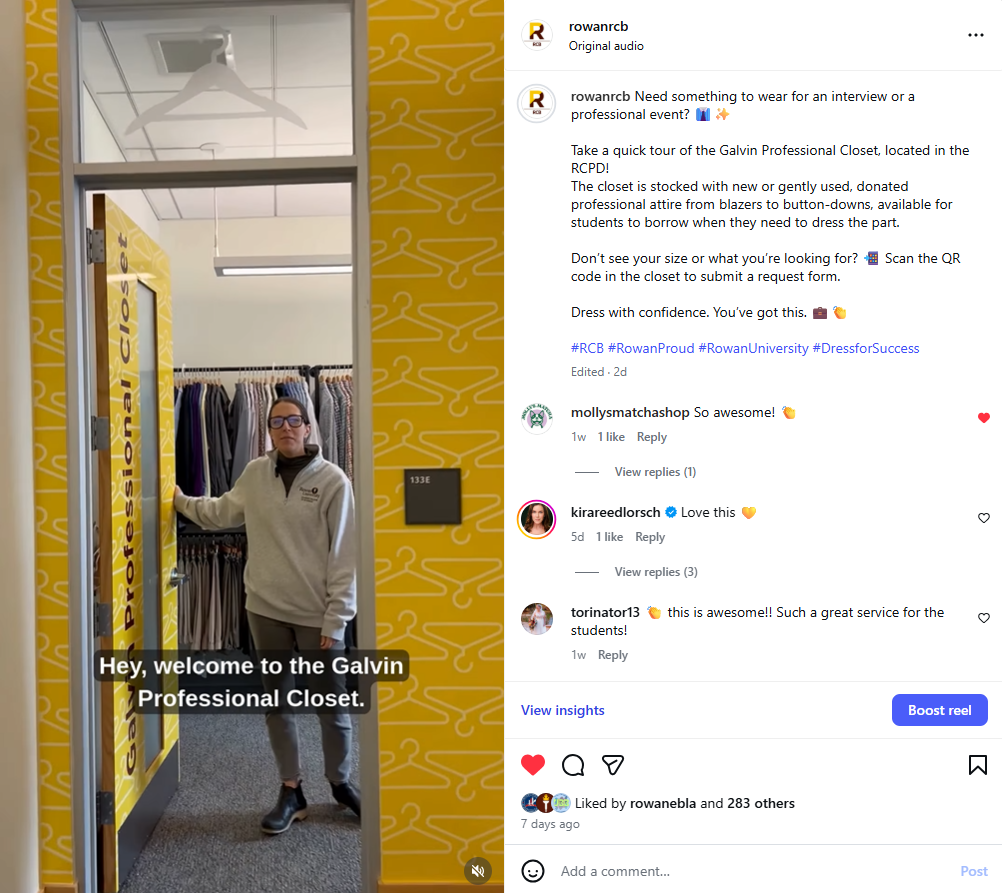This screenshot has height=893, width=1002.
Task: Like kirareedlorsch's comment
Action: (983, 518)
